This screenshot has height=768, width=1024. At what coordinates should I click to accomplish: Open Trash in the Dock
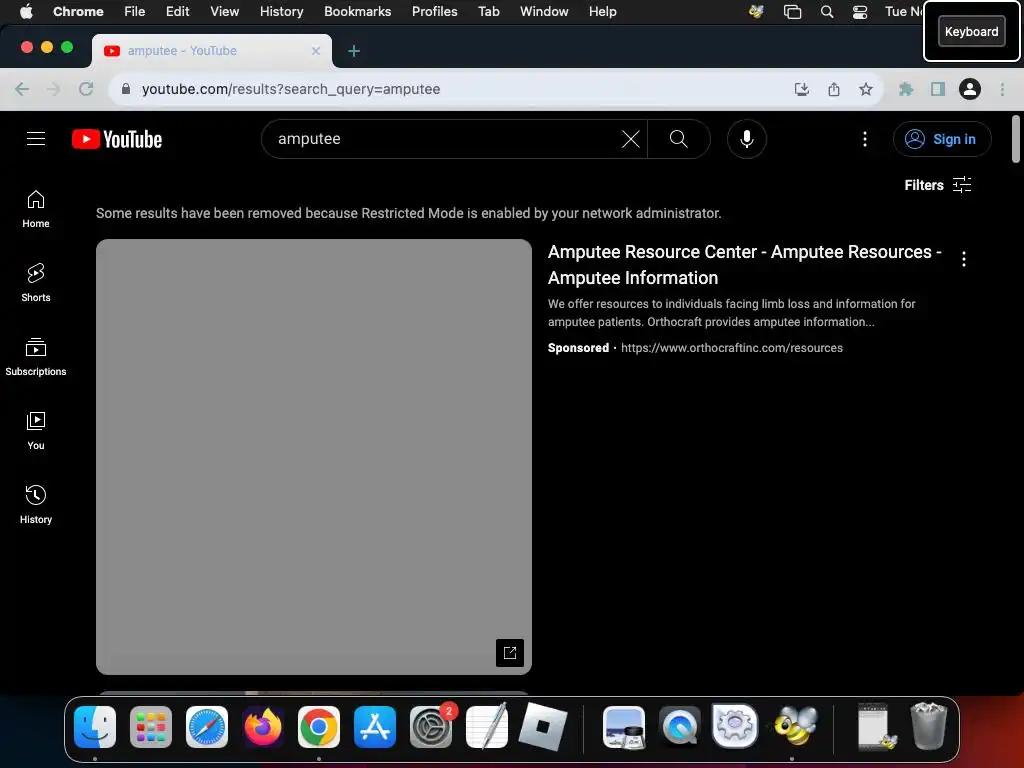click(x=928, y=726)
